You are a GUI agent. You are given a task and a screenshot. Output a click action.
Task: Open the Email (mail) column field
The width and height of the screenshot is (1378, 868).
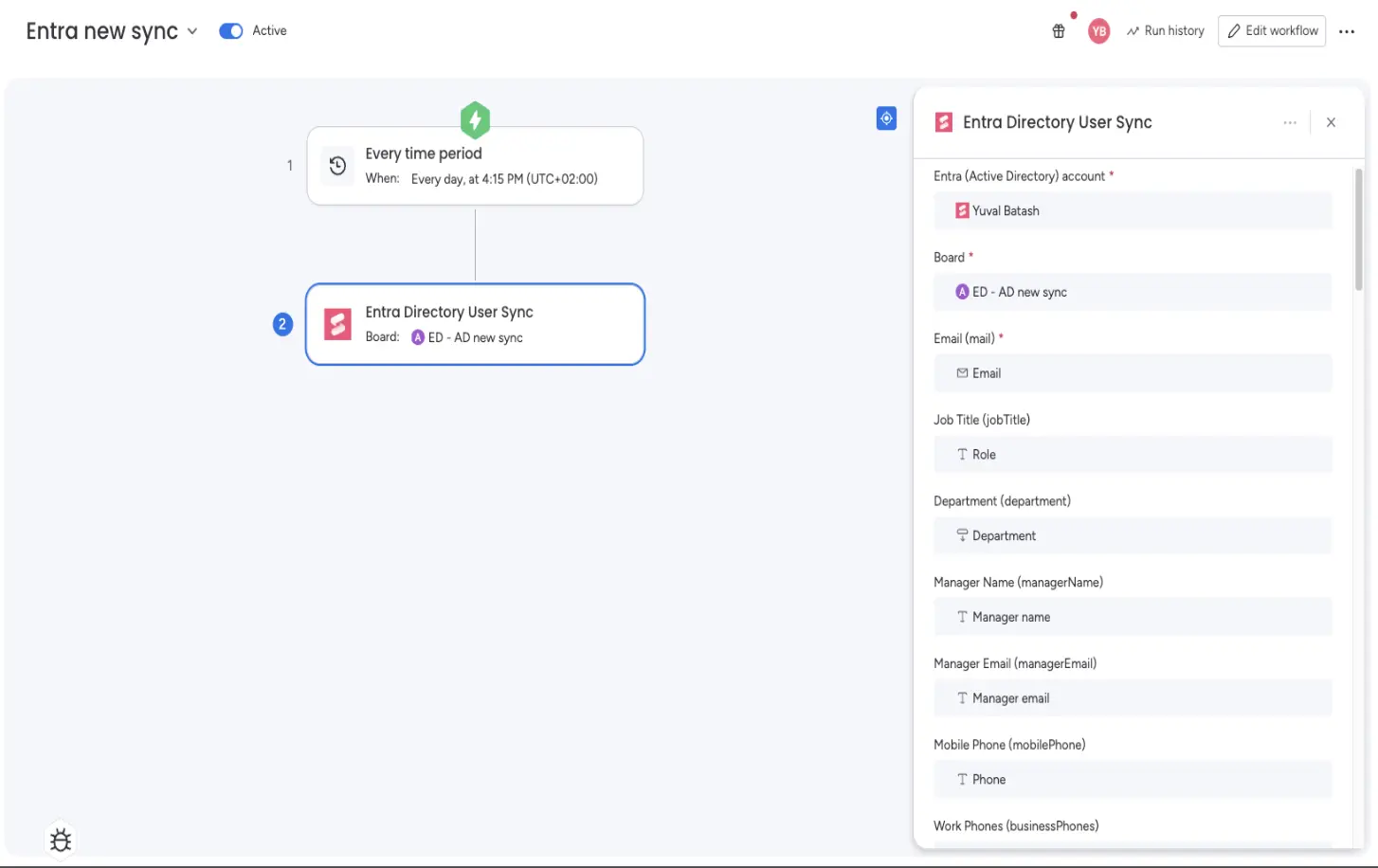[x=1133, y=373]
